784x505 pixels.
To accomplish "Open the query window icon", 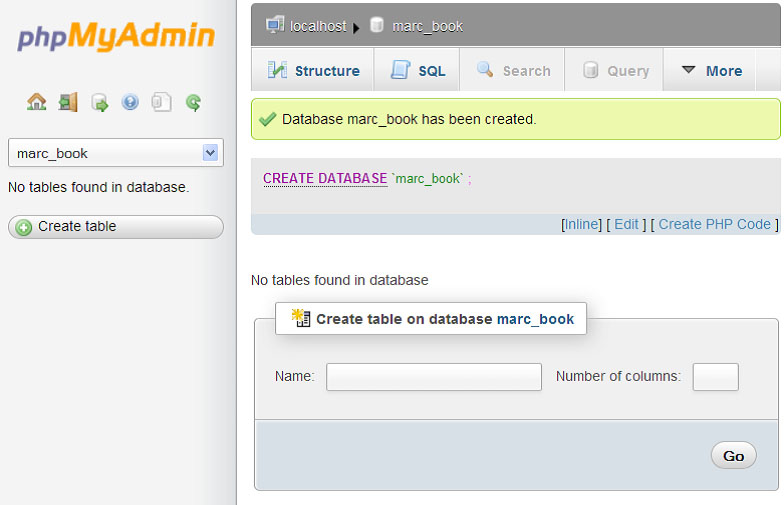I will tap(99, 102).
